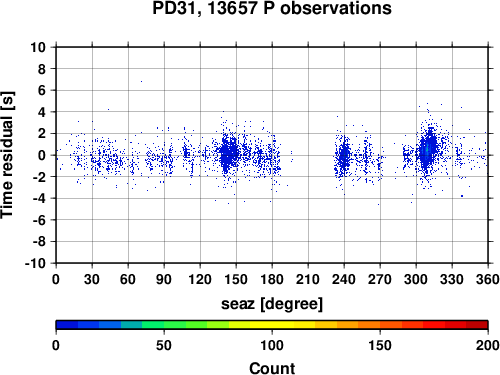Viewport: 500px width, 375px height.
Task: Click the 180 tick label on the x-axis
Action: click(272, 279)
